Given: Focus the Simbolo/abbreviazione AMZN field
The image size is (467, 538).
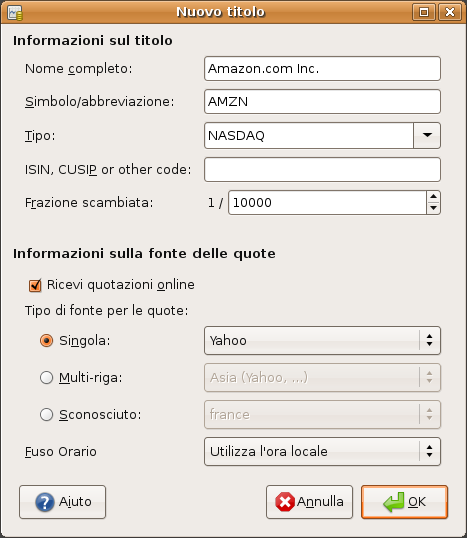Looking at the screenshot, I should 322,102.
